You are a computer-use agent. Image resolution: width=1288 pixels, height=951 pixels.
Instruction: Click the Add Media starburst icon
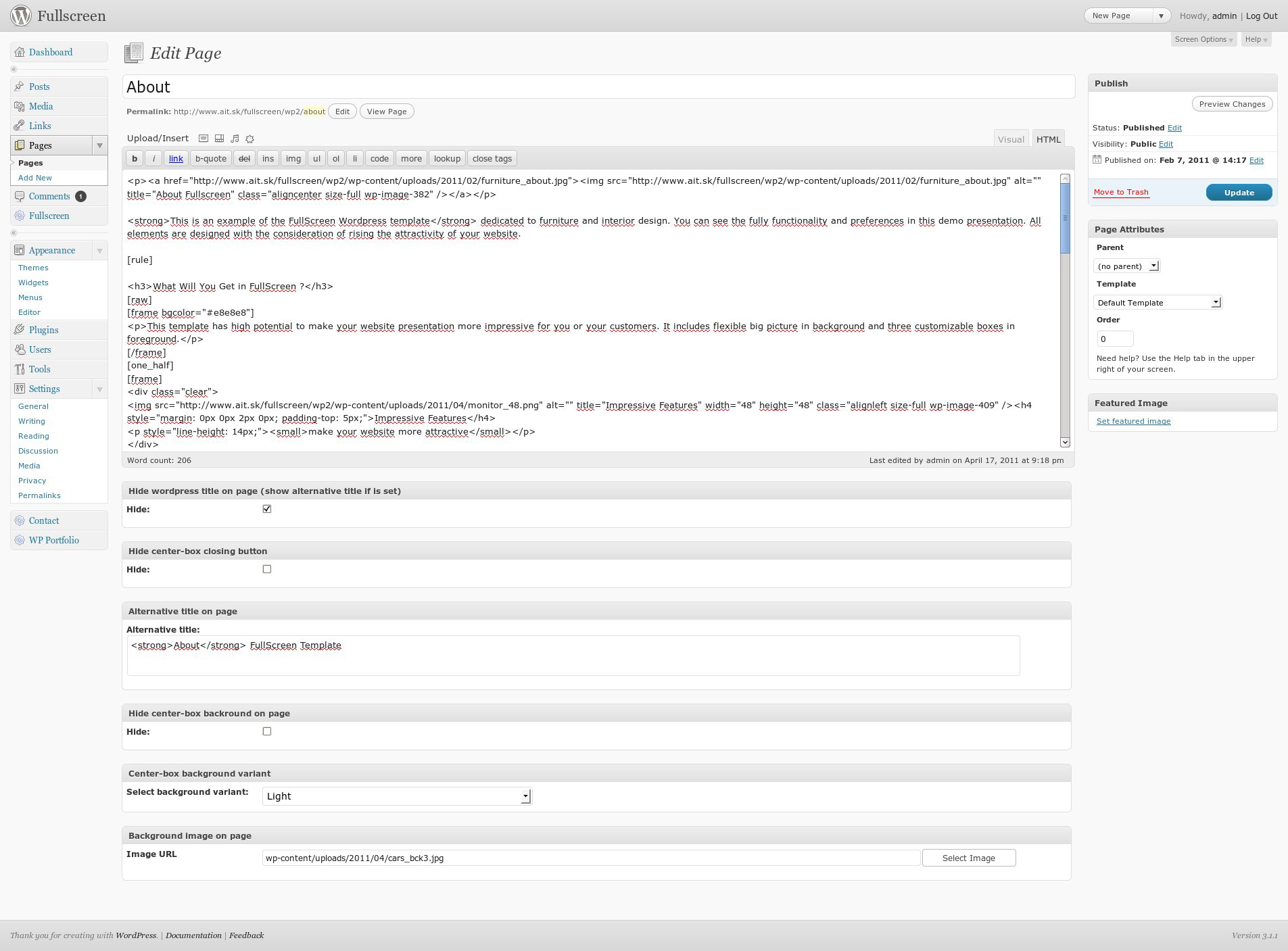[x=250, y=139]
